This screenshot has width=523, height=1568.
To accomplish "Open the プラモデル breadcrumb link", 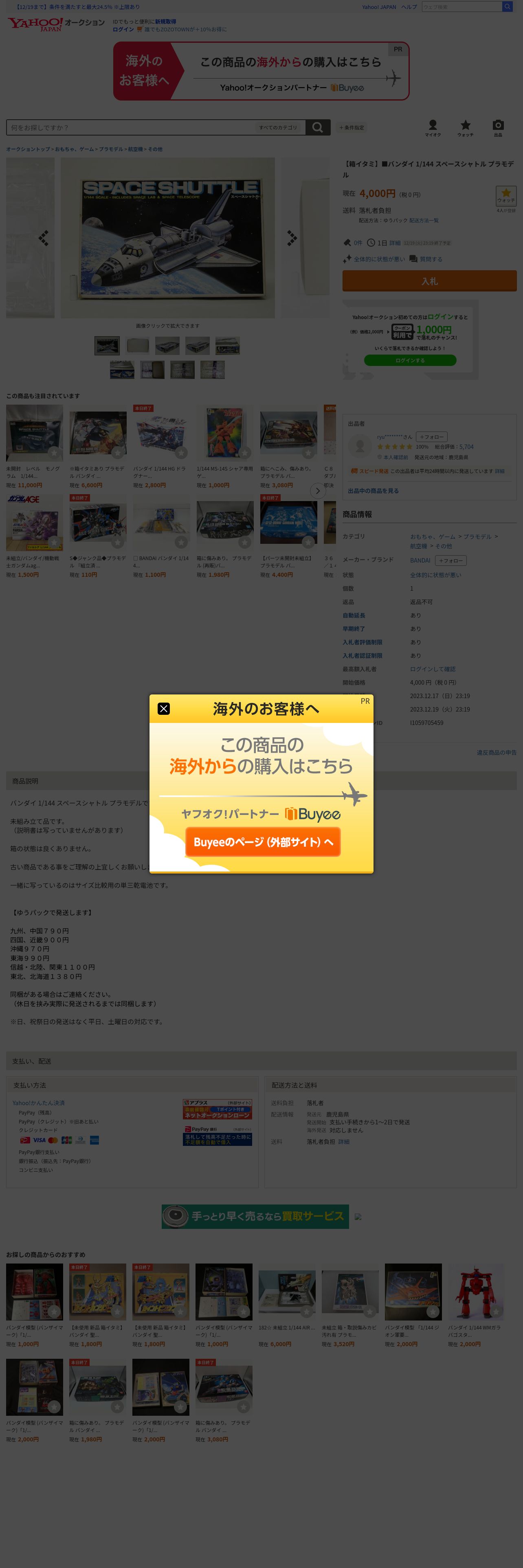I will (x=111, y=149).
